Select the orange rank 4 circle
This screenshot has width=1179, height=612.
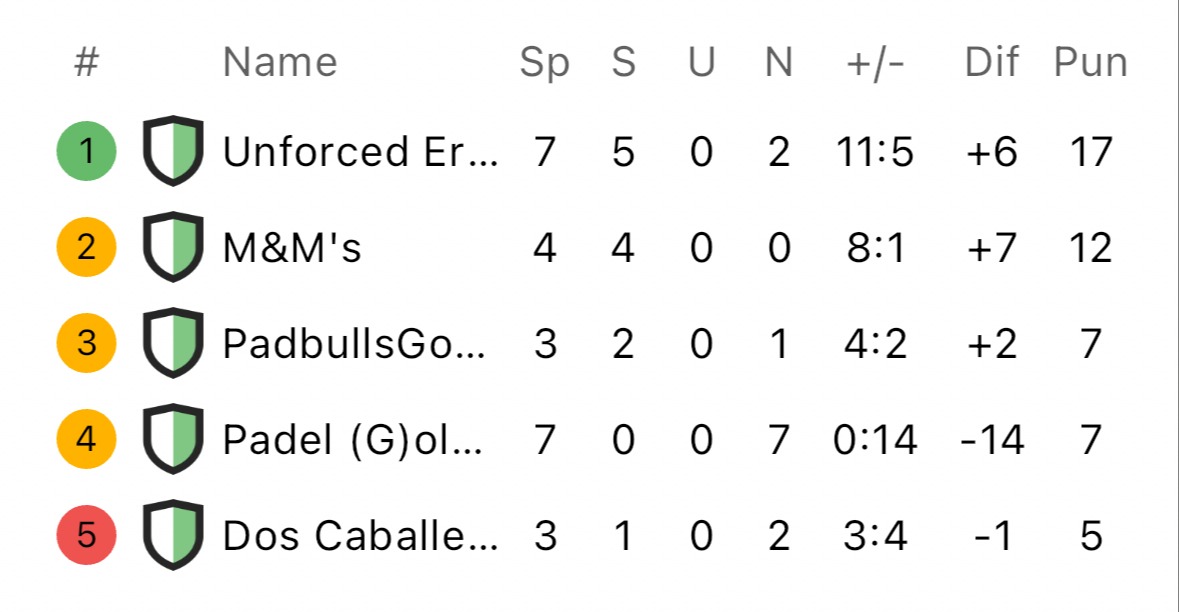coord(86,439)
